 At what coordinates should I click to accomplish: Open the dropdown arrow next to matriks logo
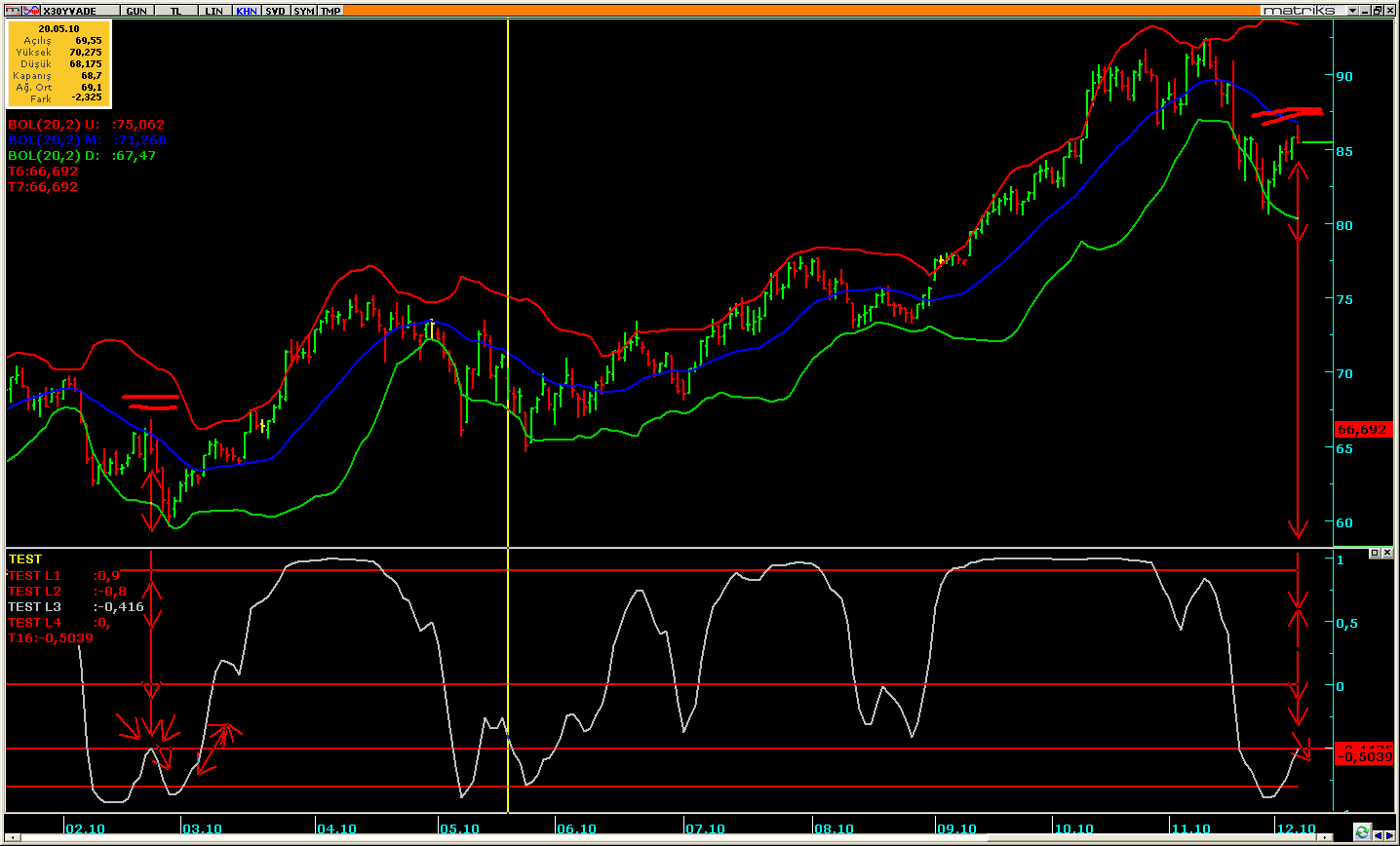click(x=1352, y=11)
